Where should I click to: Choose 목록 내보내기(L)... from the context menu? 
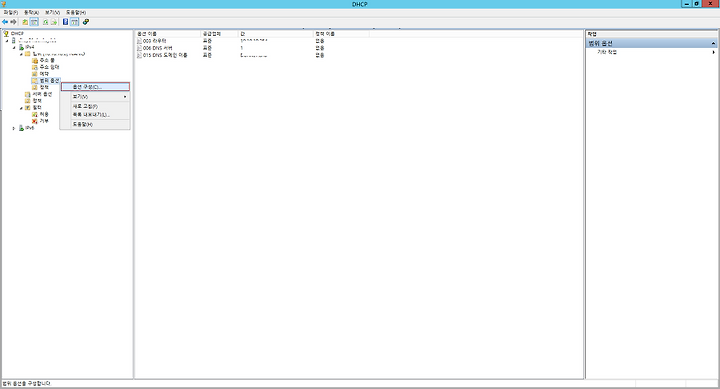(96, 114)
